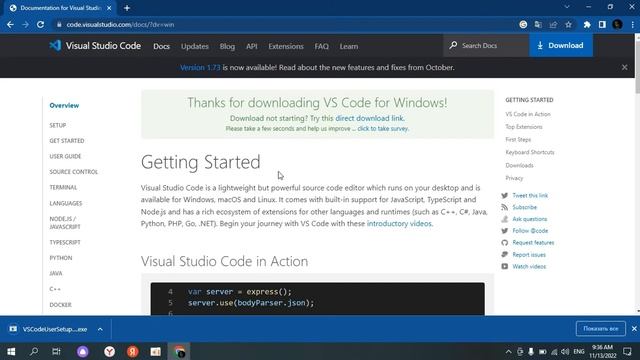Expand the TERMINAL sidebar section
This screenshot has height=360, width=640.
tap(63, 187)
